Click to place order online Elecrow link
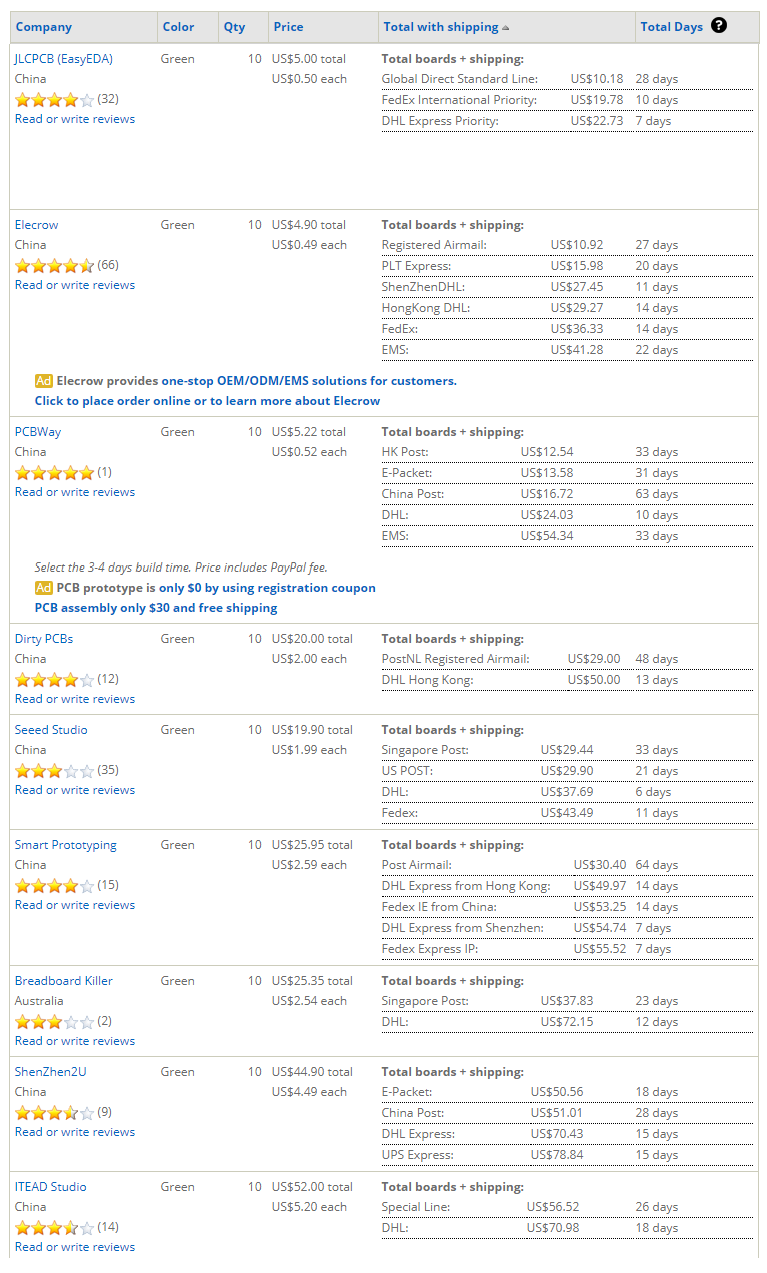 [x=208, y=401]
